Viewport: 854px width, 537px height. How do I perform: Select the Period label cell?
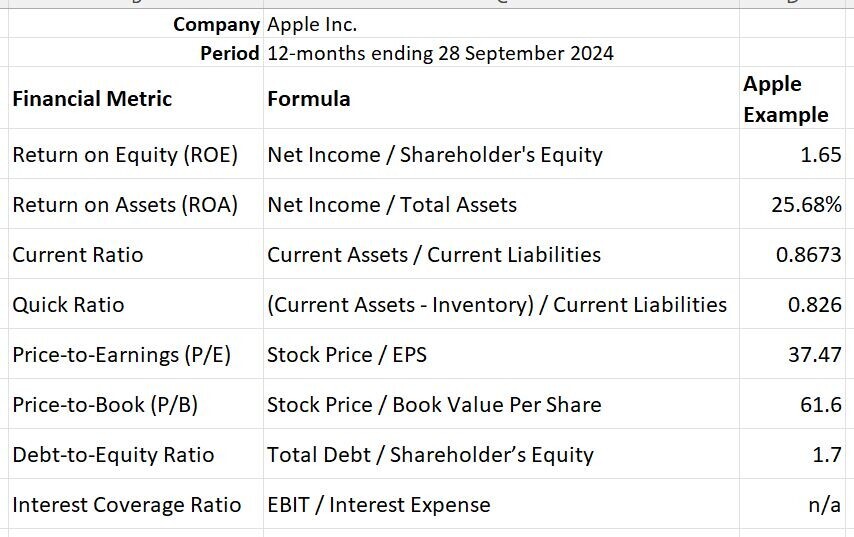[x=136, y=53]
